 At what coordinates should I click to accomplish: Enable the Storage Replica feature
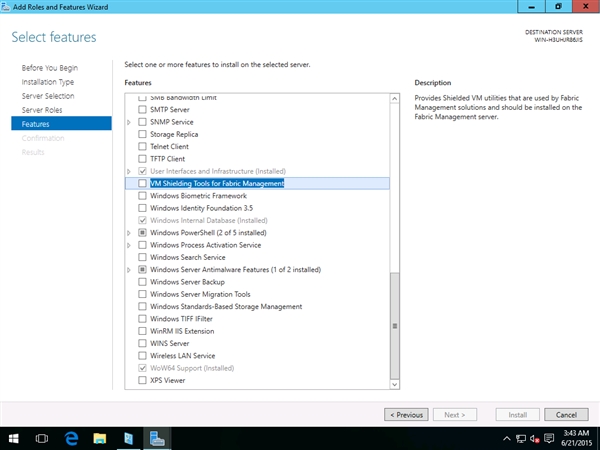(142, 134)
